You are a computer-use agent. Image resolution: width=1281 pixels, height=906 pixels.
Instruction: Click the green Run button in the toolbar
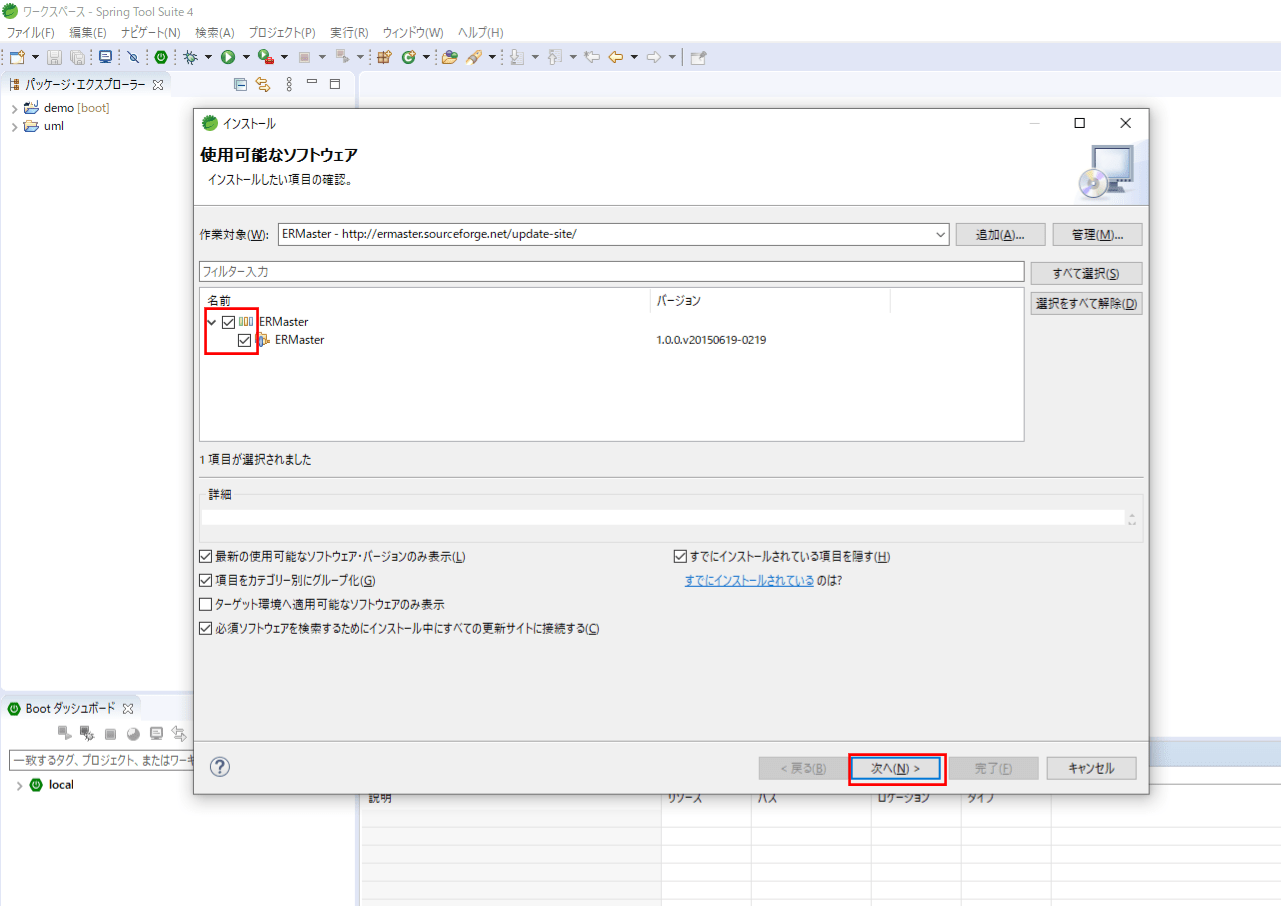(228, 57)
